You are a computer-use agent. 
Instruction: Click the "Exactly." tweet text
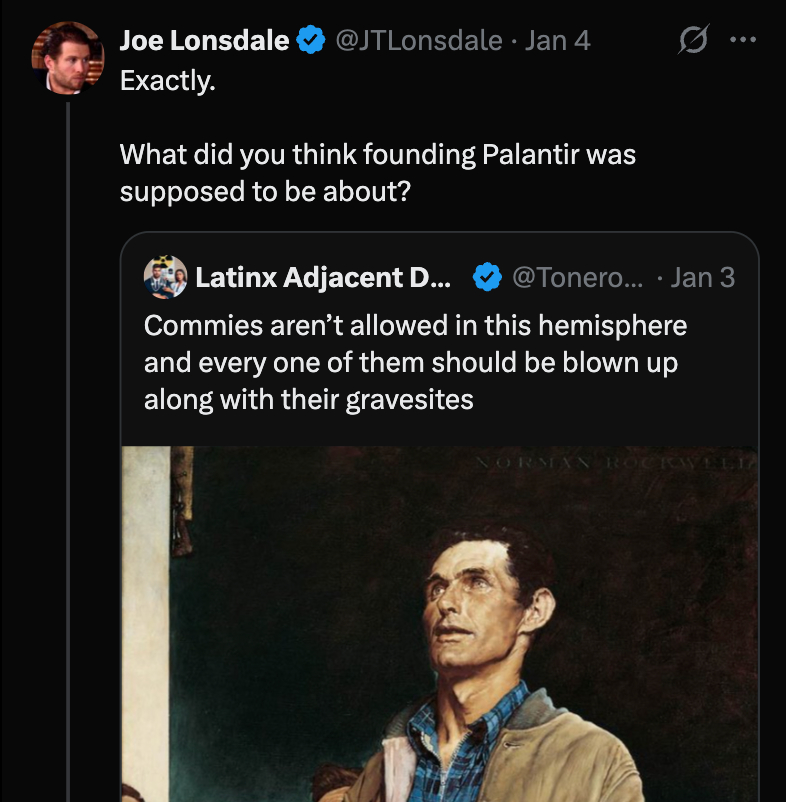coord(168,81)
